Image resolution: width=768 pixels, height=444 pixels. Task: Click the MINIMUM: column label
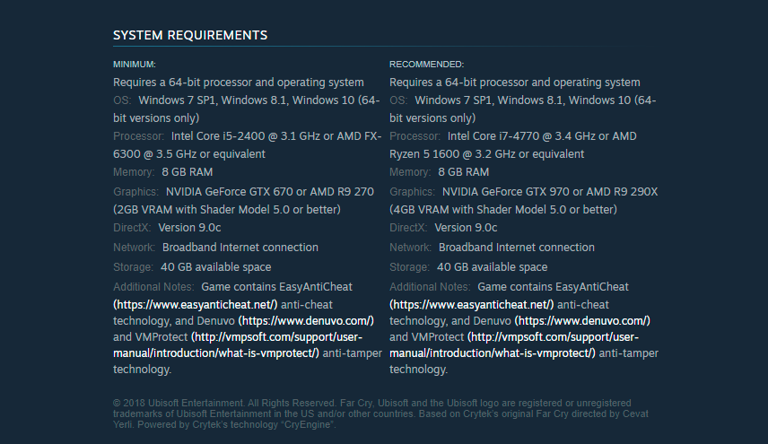click(134, 64)
